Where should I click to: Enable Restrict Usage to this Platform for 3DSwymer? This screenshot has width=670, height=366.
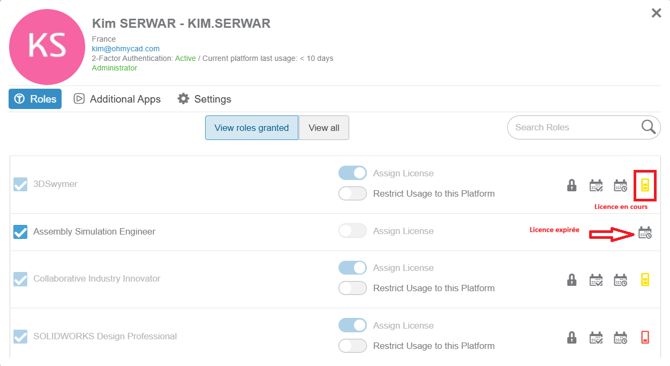click(x=353, y=193)
